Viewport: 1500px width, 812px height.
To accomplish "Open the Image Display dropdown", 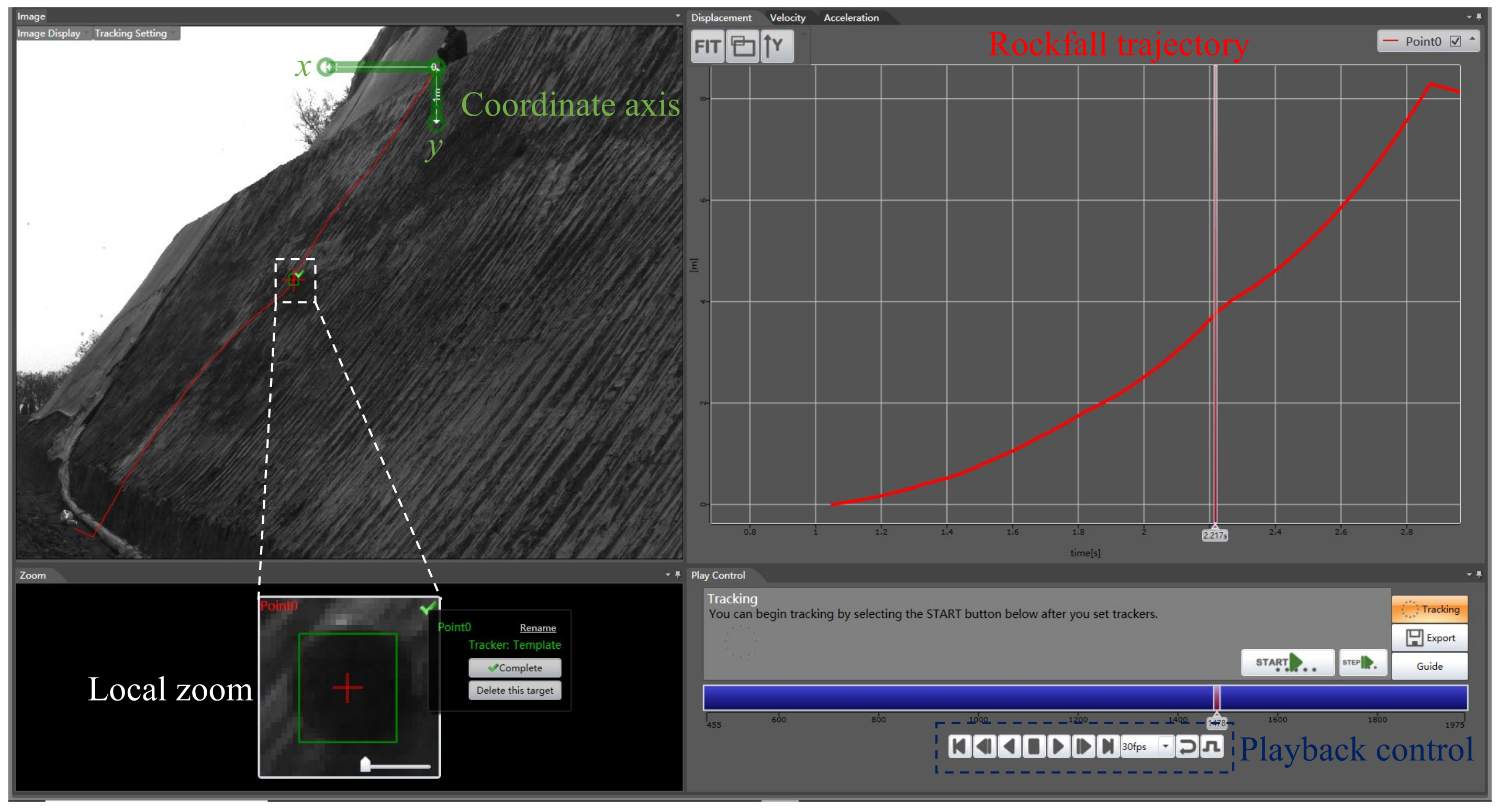I will click(x=49, y=33).
